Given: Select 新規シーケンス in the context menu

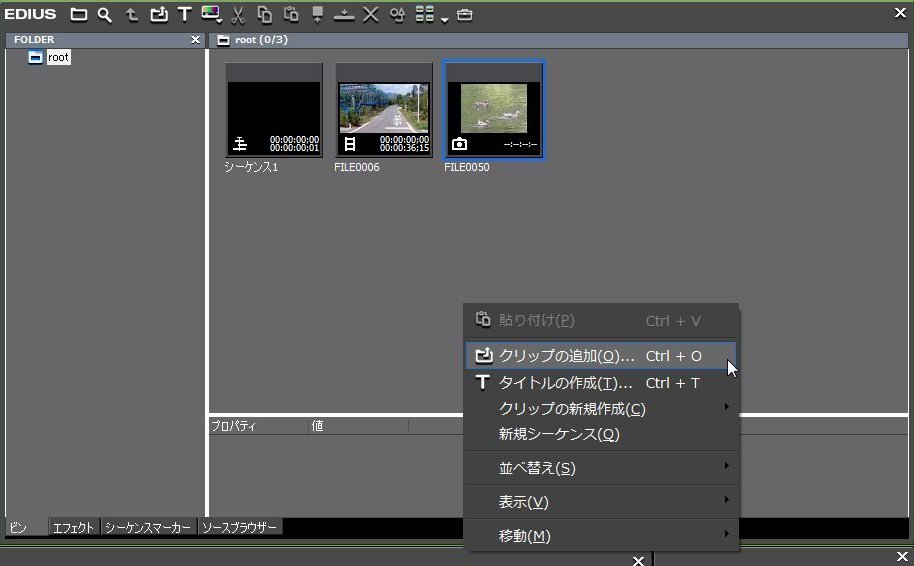Looking at the screenshot, I should tap(560, 435).
